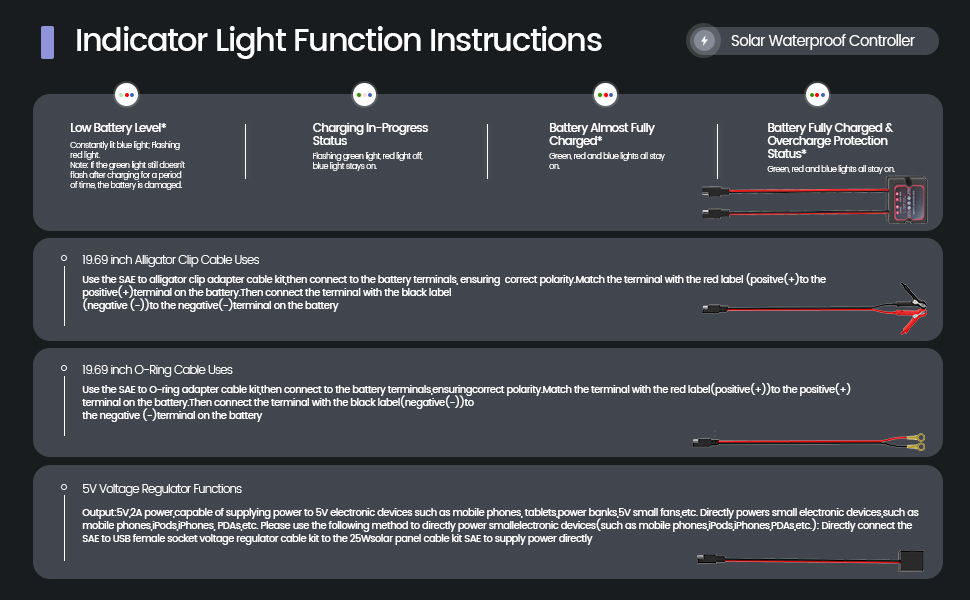Click the indicator icon above Battery Fully Charged & Overcharge
970x600 pixels.
pyautogui.click(x=817, y=95)
